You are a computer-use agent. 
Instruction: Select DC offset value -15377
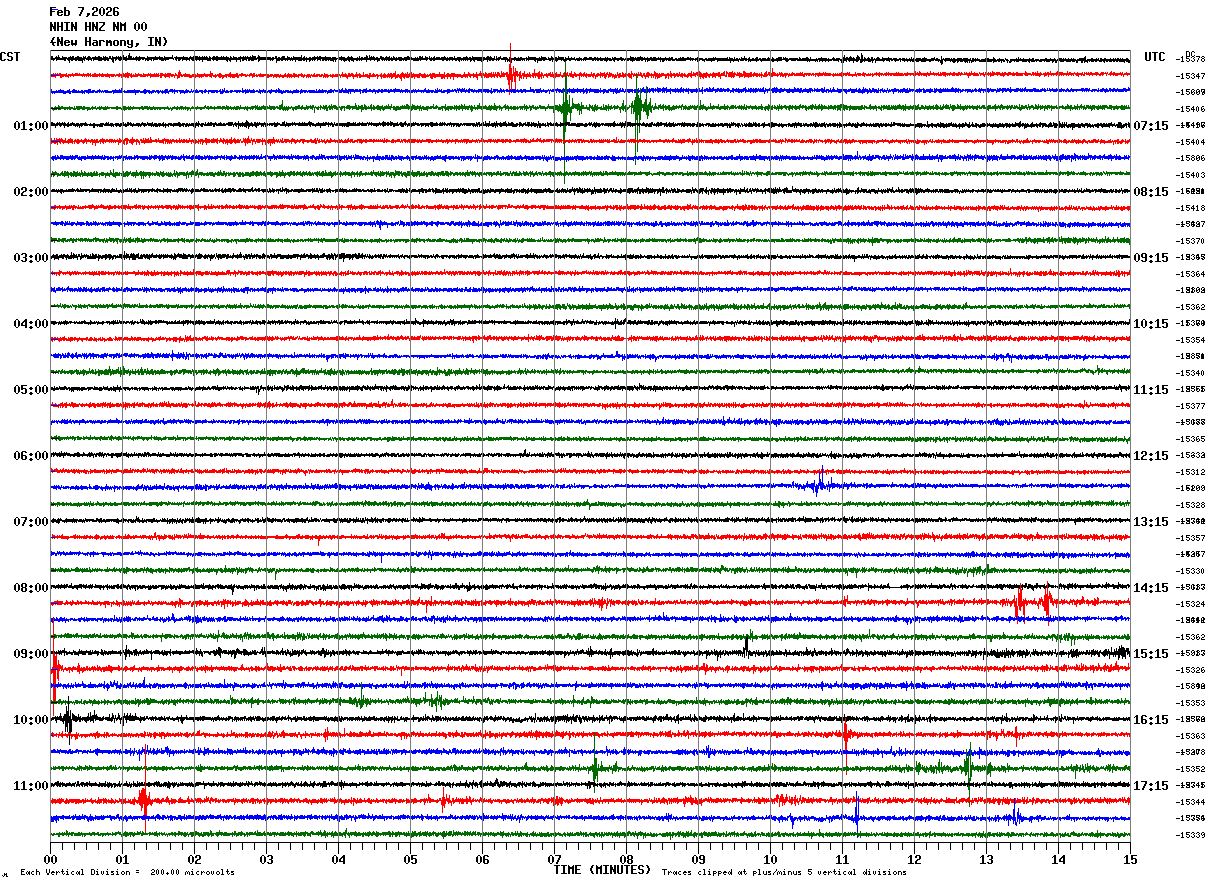1191,406
